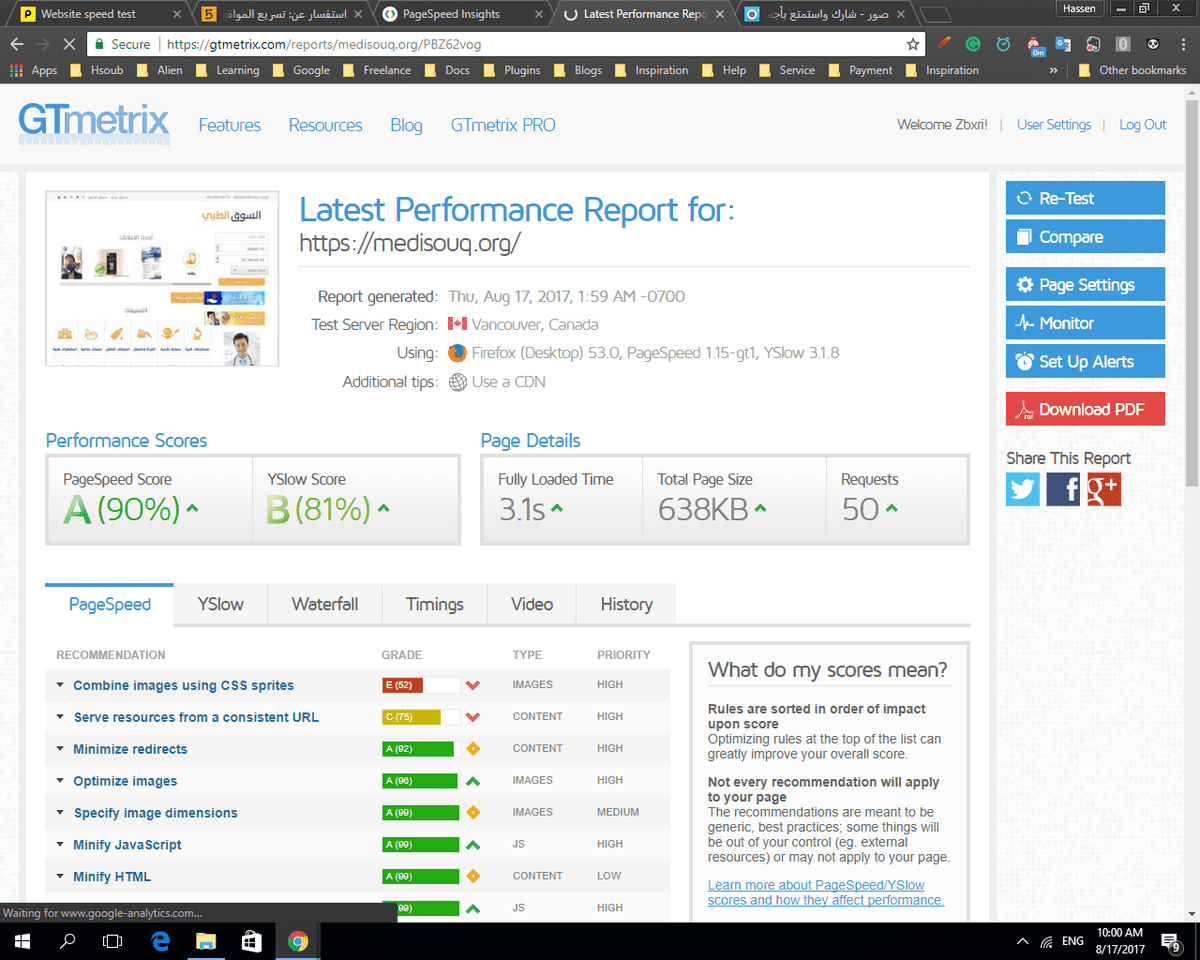
Task: Share report via Google Plus icon
Action: coord(1104,489)
